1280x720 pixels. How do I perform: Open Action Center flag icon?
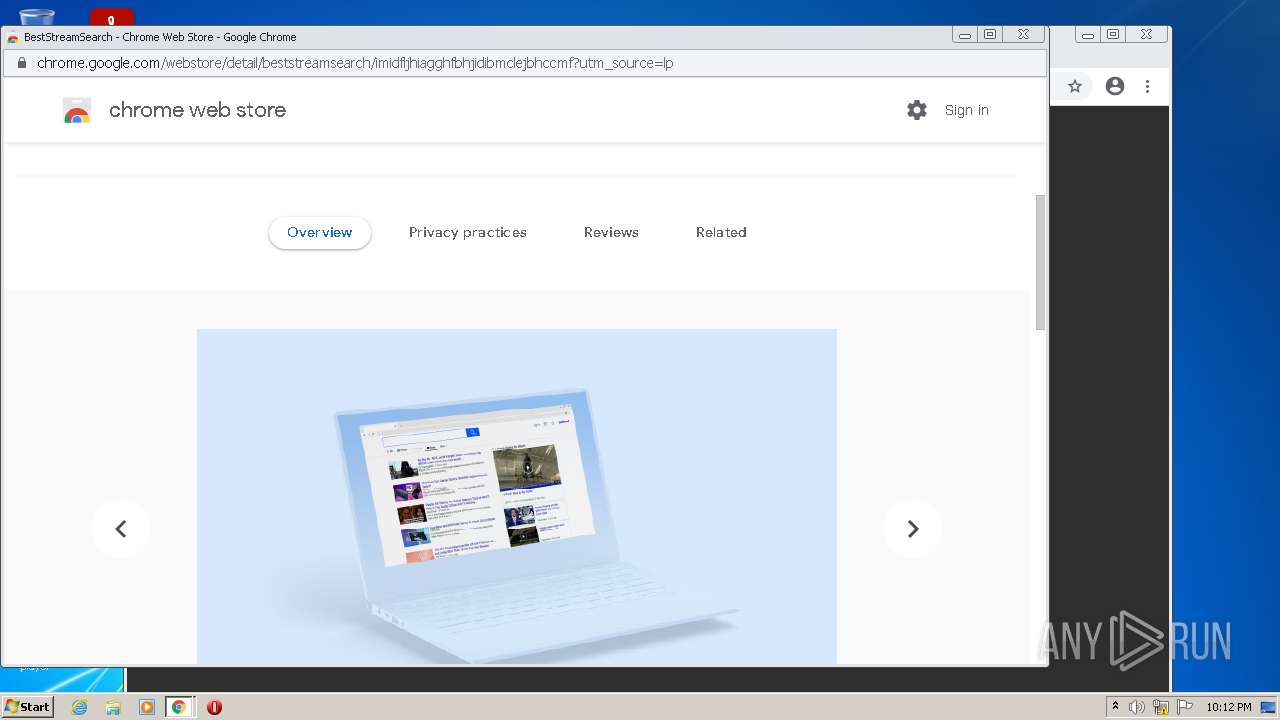tap(1185, 707)
